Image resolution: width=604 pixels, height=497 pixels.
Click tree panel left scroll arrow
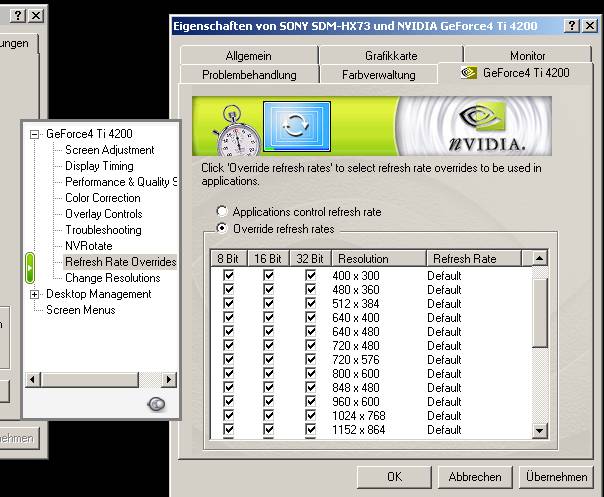point(32,379)
